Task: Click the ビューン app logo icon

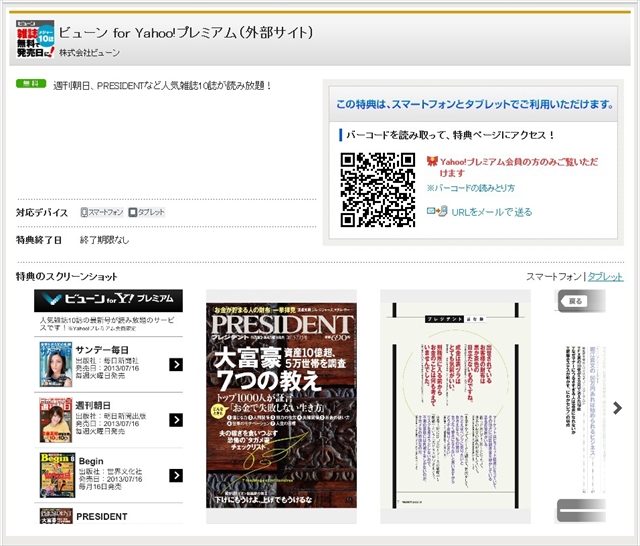Action: click(35, 39)
